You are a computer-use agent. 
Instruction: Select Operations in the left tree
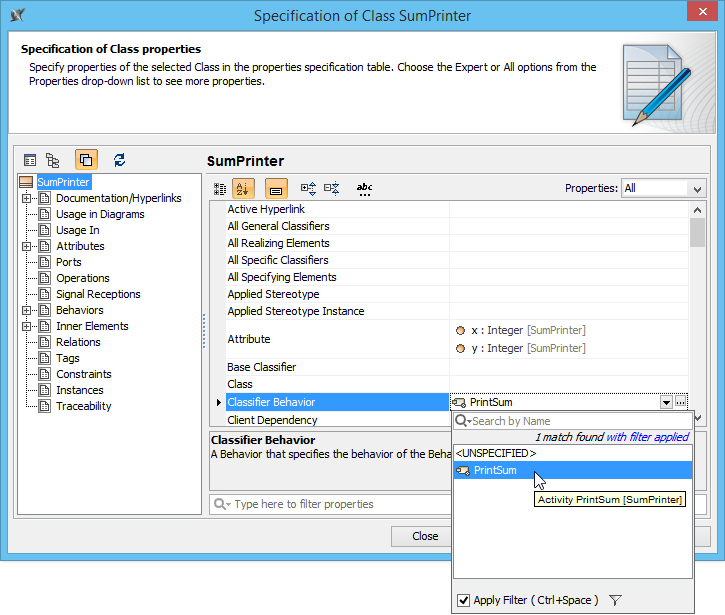[x=83, y=278]
